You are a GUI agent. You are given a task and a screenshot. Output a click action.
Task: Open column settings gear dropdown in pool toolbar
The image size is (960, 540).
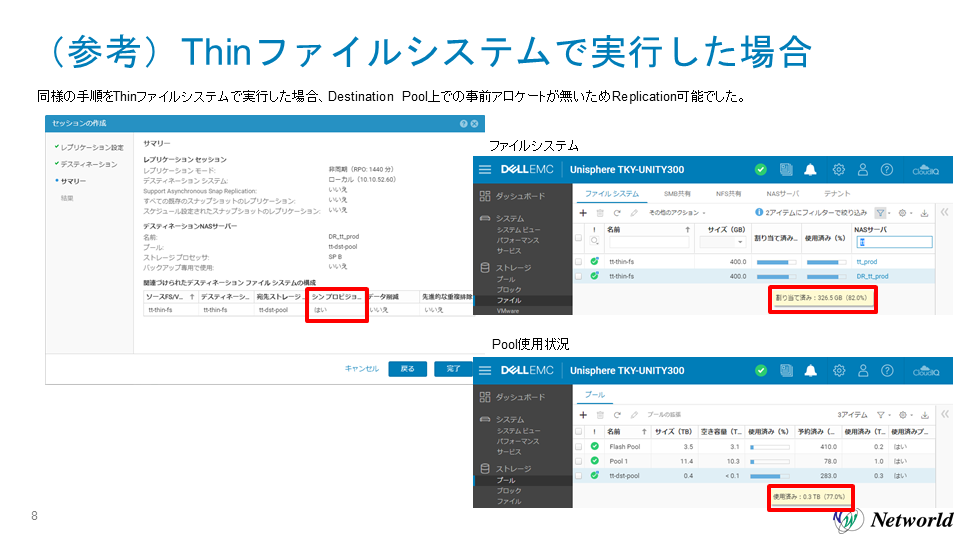tap(905, 414)
